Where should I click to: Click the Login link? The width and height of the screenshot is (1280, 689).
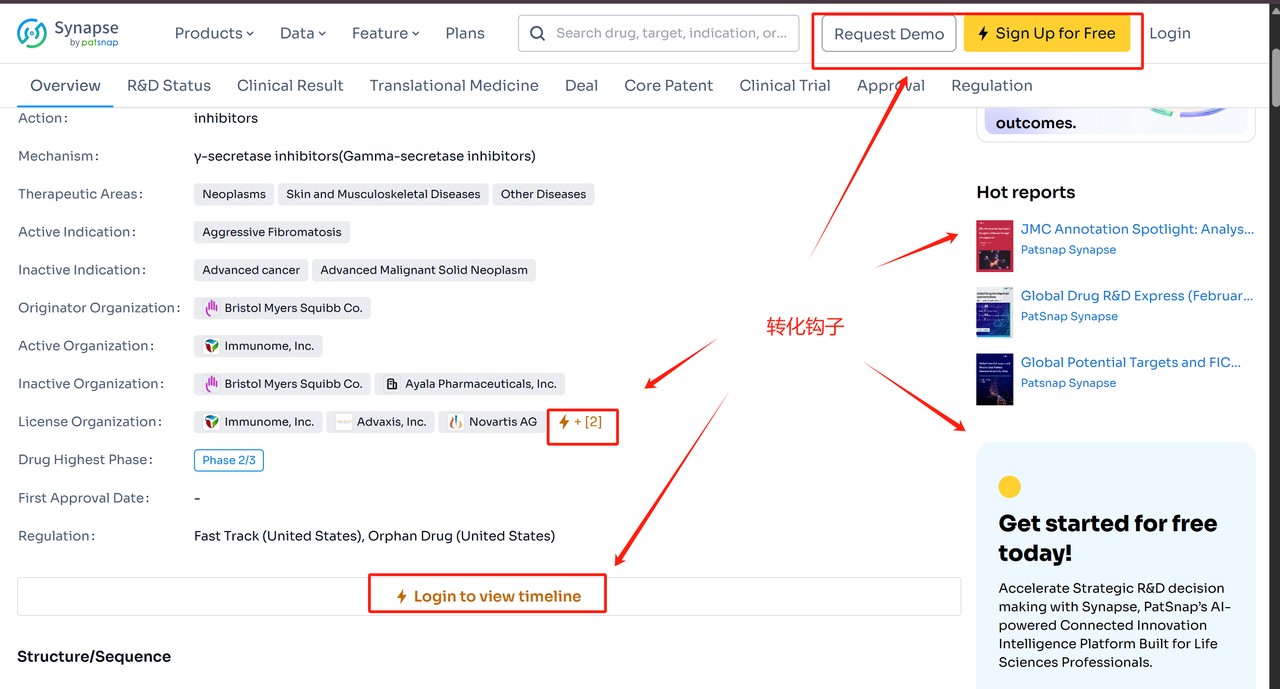coord(1170,33)
